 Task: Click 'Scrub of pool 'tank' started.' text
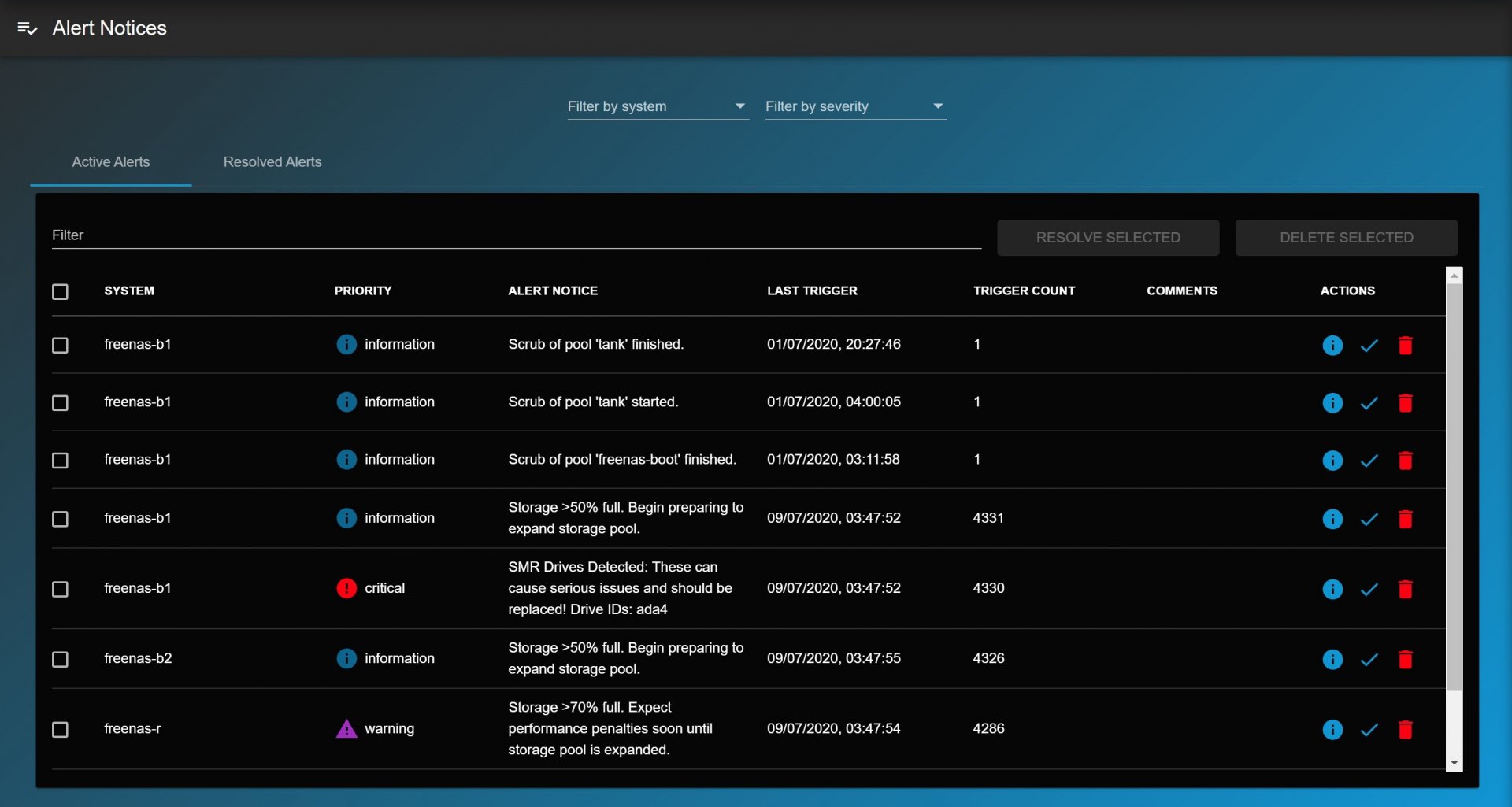pos(593,402)
